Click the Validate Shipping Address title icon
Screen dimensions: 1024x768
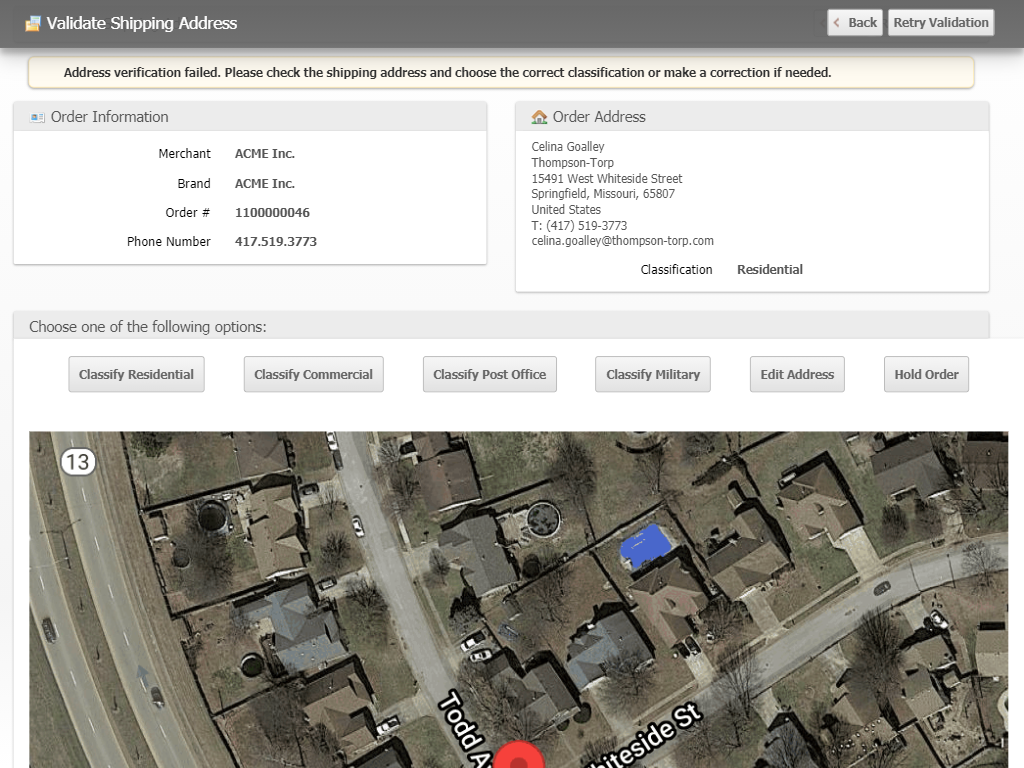coord(33,23)
